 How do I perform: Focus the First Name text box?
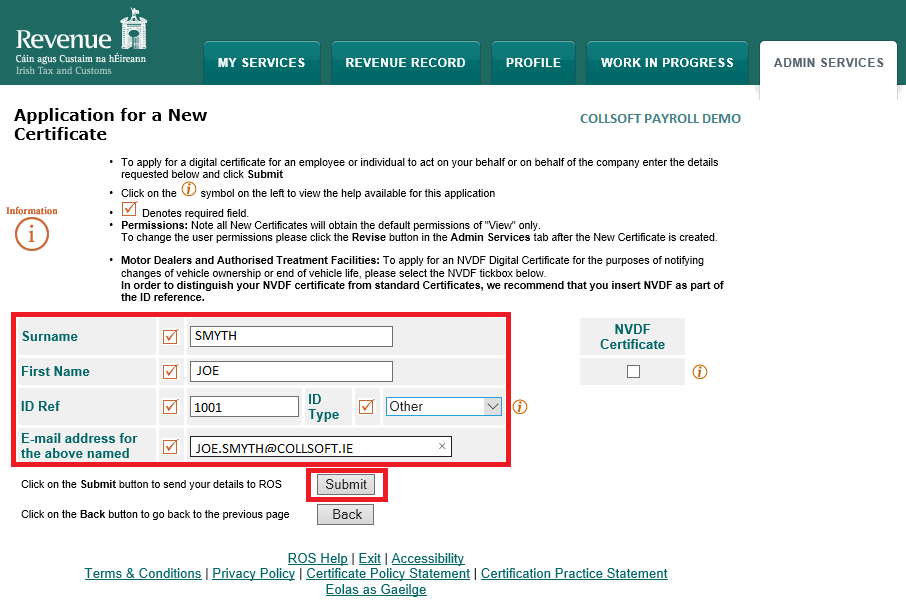pos(291,371)
